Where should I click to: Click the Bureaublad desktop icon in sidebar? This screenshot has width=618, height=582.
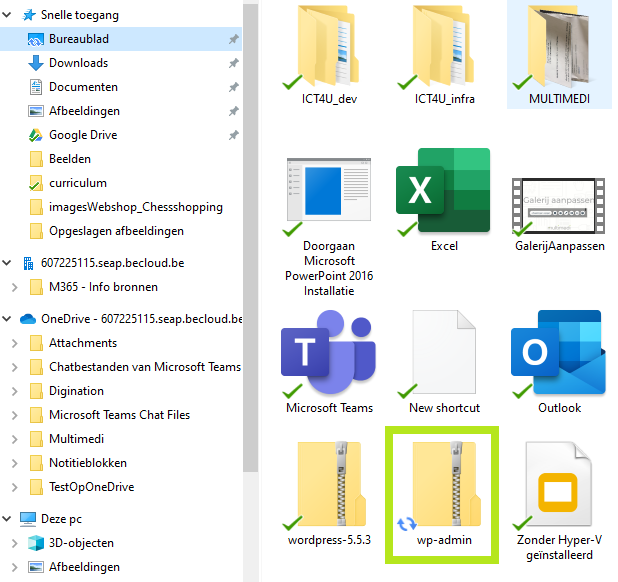[35, 39]
